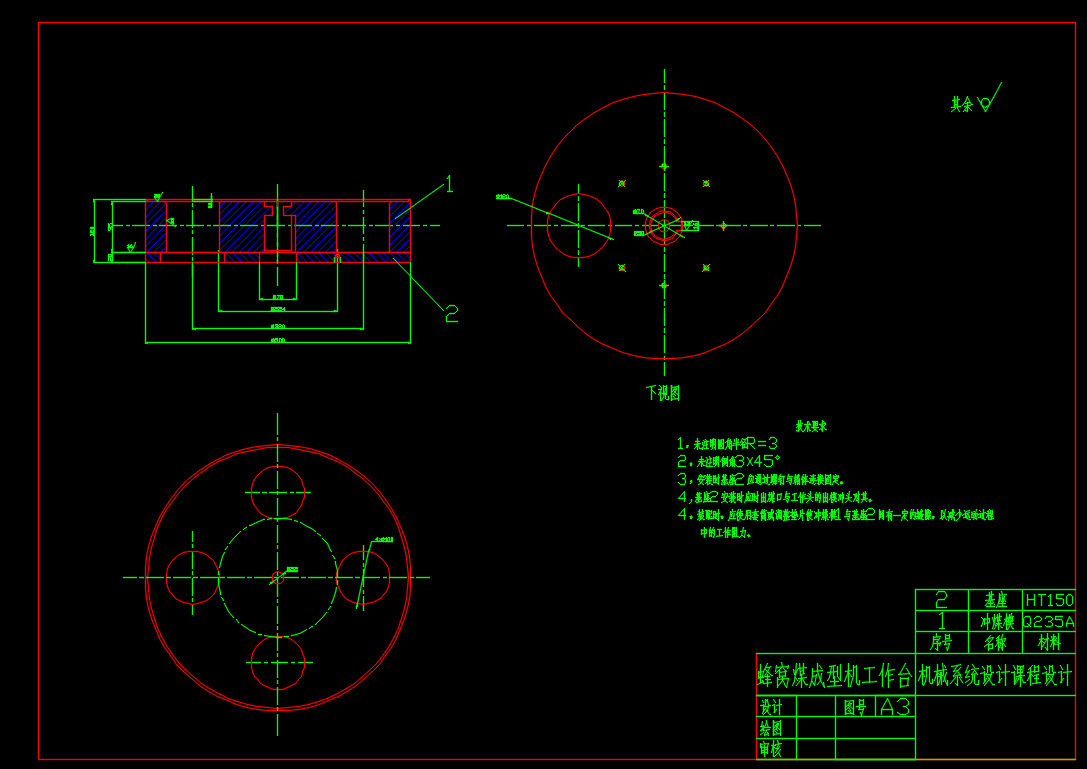This screenshot has height=769, width=1087.
Task: Select the '冲煤模' part name cell
Action: 995,621
